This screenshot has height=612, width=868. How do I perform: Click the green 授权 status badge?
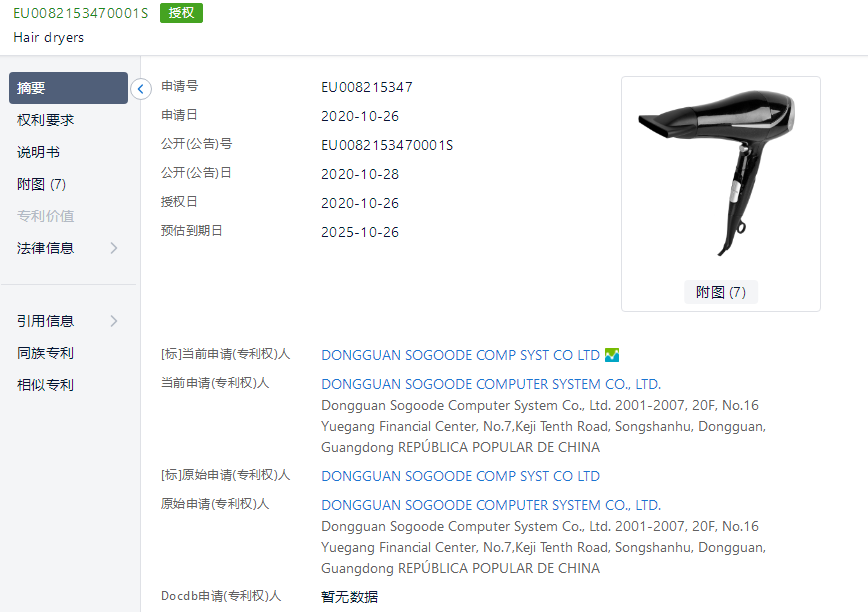click(x=182, y=13)
